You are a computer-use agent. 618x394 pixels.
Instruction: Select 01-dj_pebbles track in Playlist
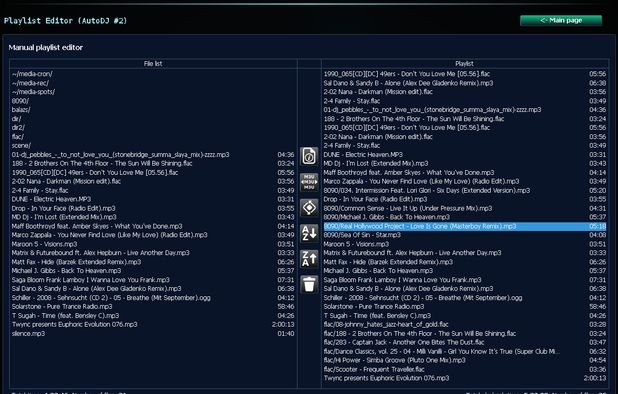pyautogui.click(x=465, y=110)
